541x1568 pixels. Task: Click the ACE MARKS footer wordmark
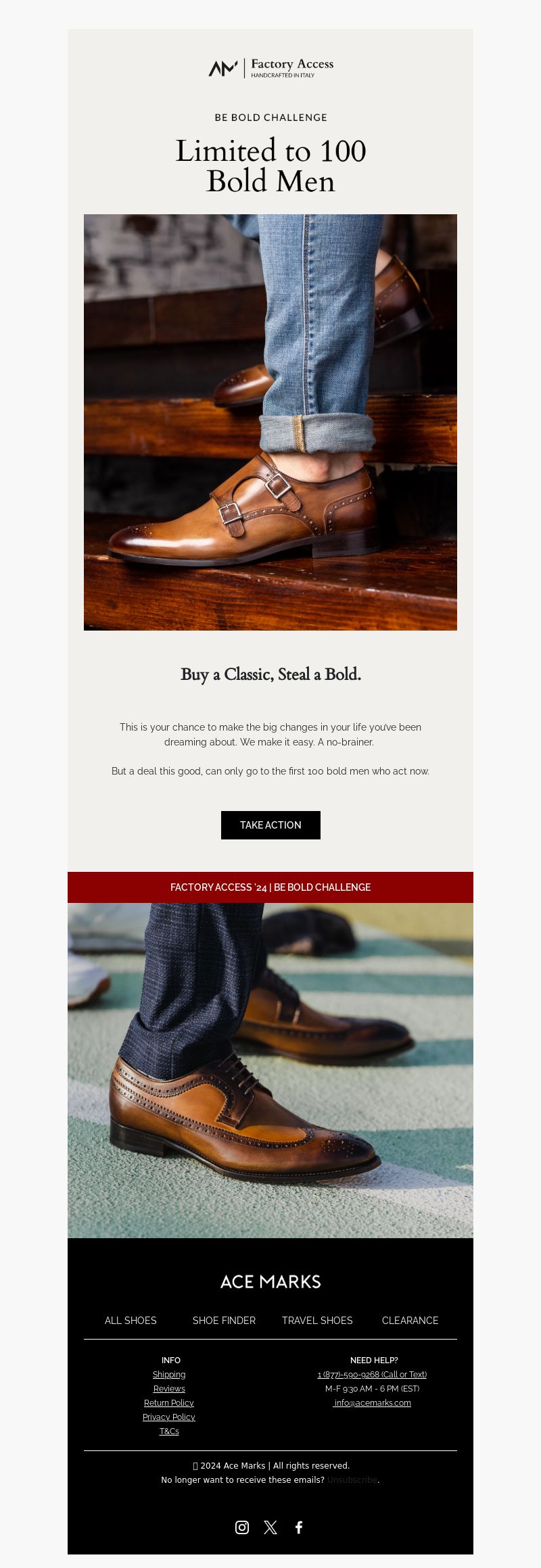coord(270,1281)
